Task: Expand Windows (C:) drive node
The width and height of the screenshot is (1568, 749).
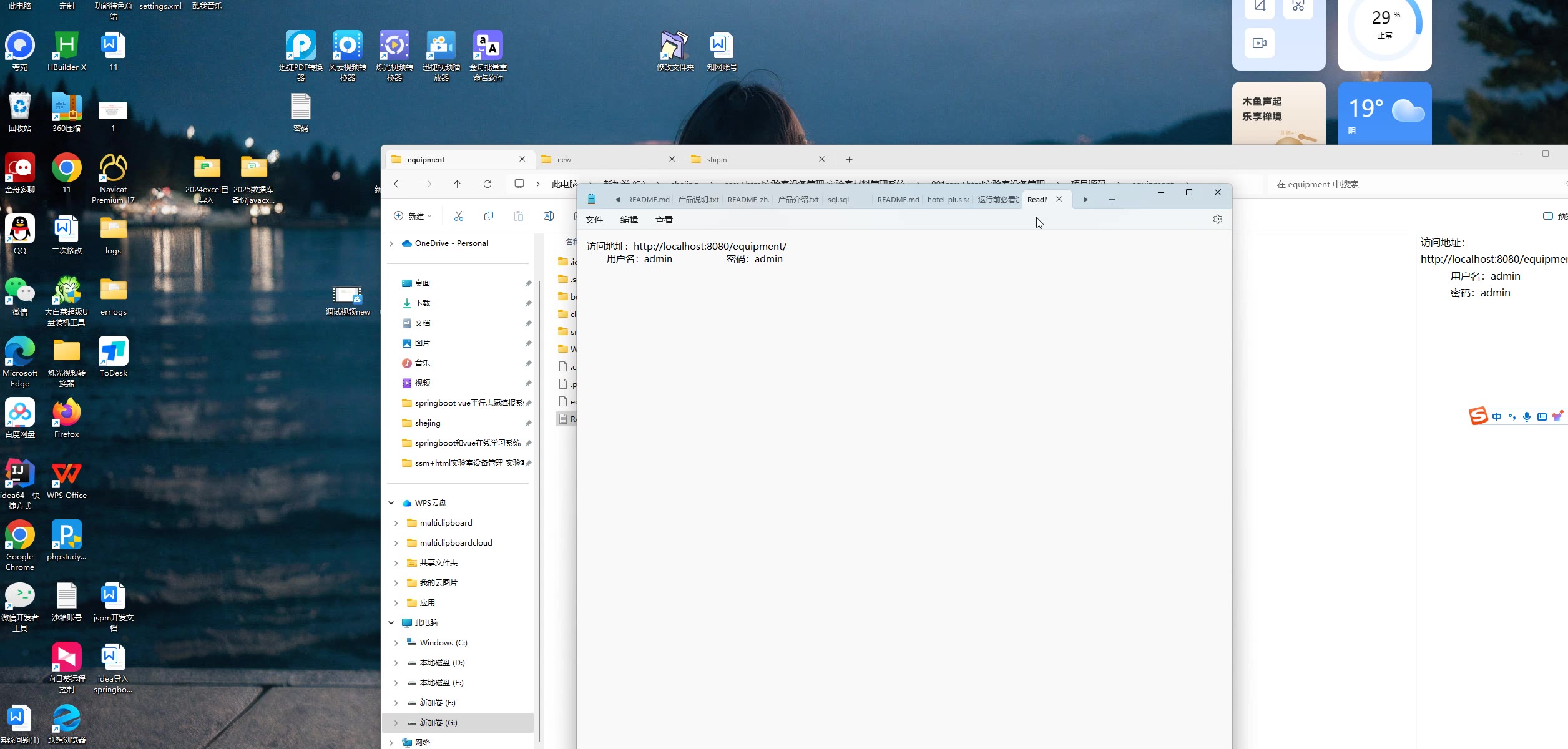Action: [396, 643]
